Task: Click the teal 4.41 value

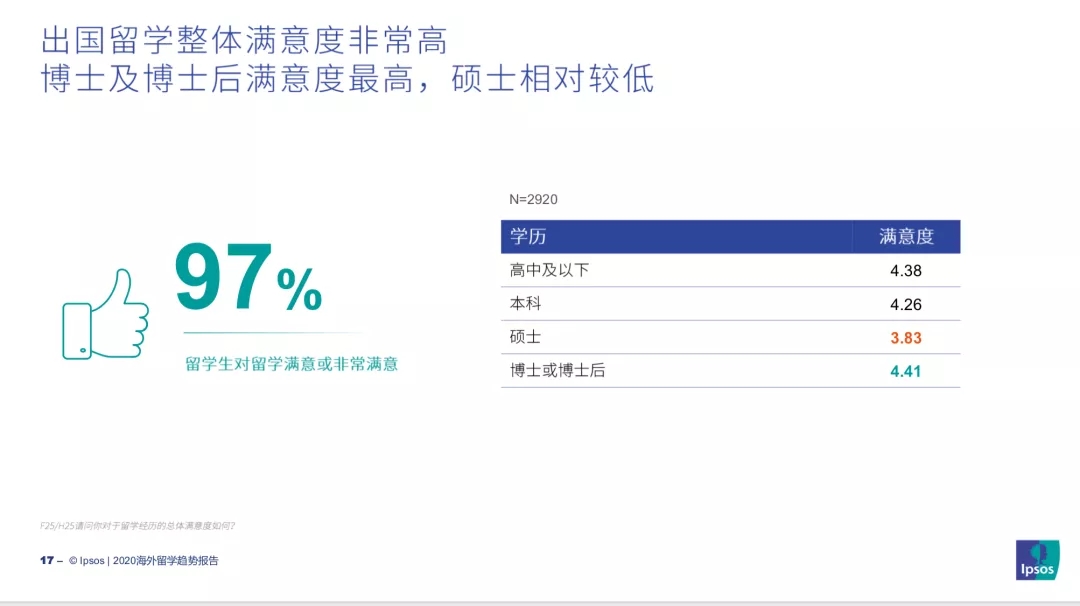Action: (906, 372)
